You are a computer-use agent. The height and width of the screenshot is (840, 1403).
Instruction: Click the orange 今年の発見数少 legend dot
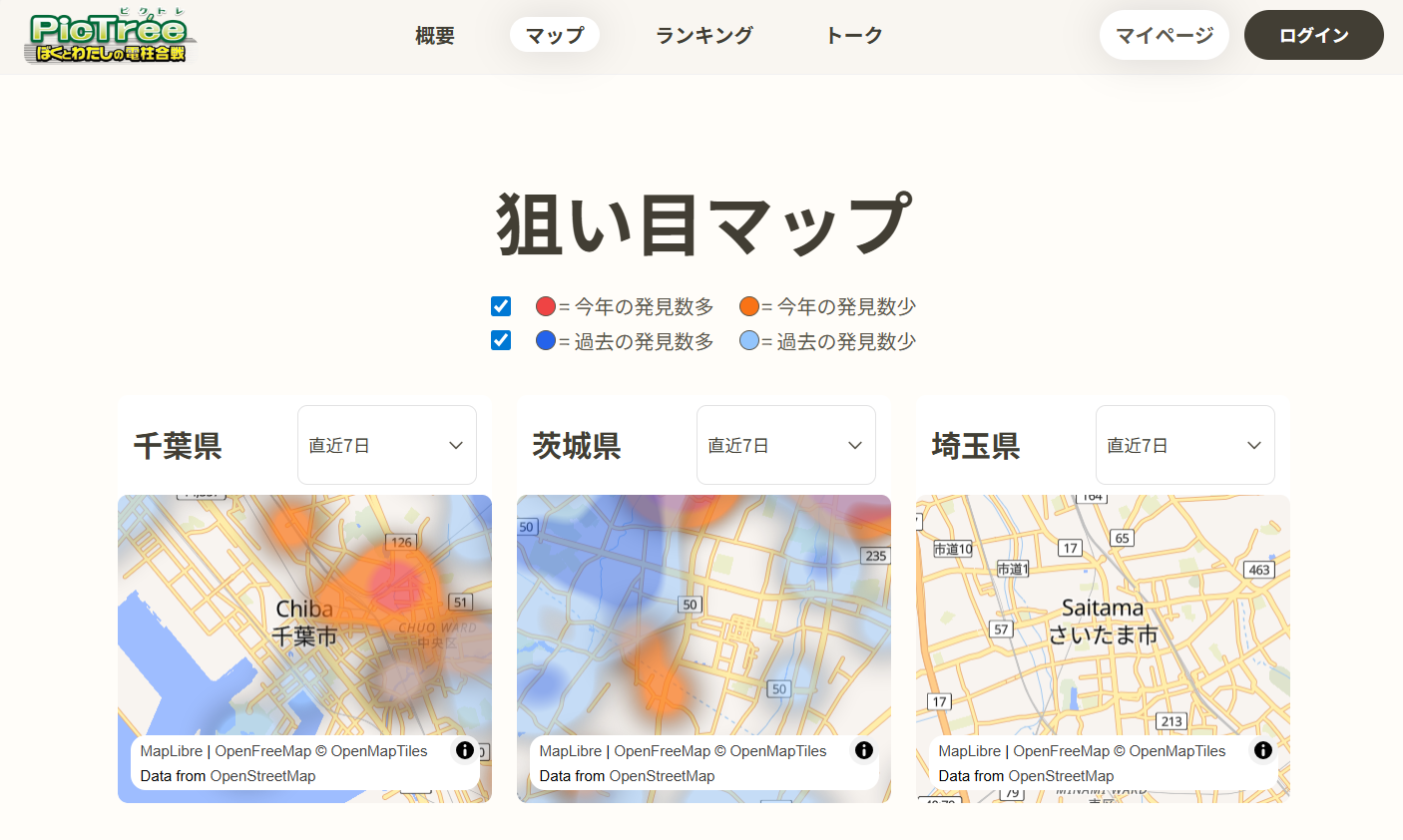[x=749, y=306]
